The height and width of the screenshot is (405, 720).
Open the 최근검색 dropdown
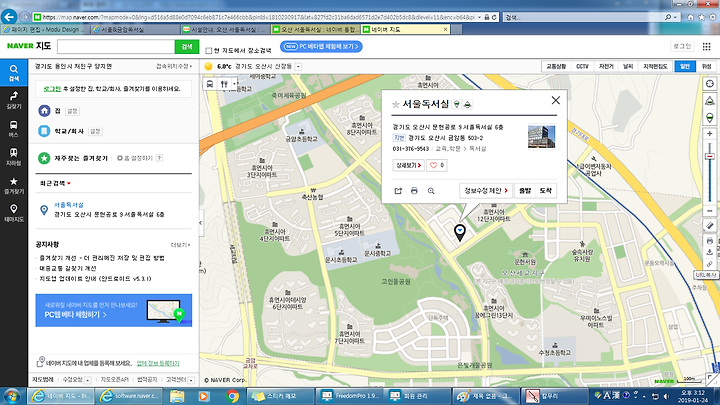click(55, 183)
